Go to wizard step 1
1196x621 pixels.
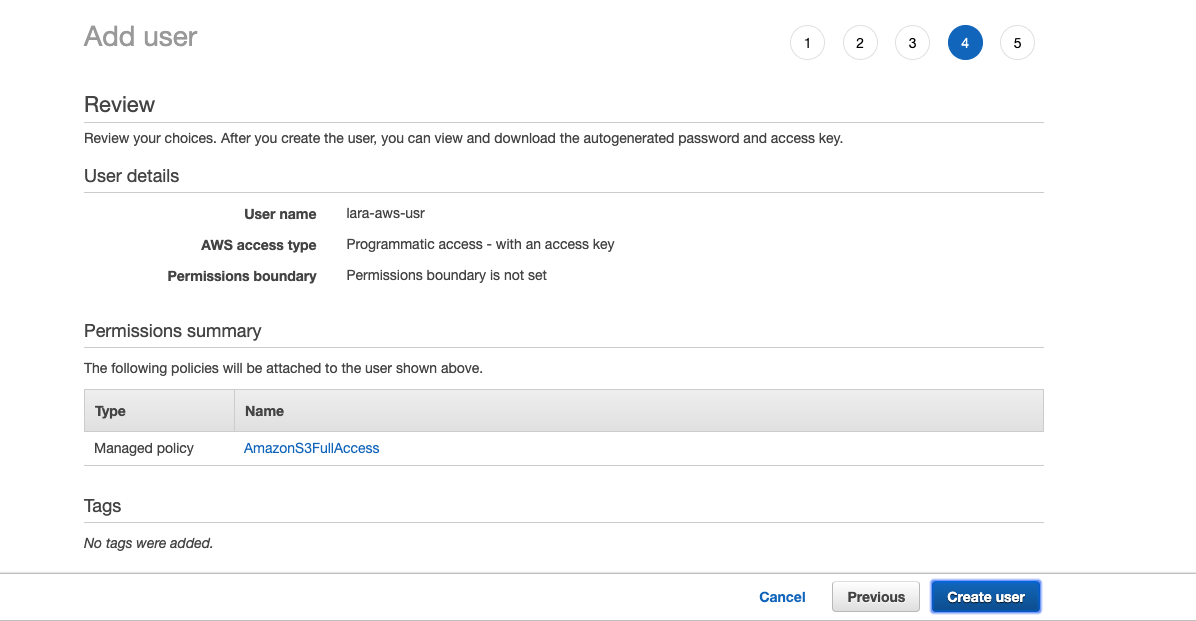(807, 43)
